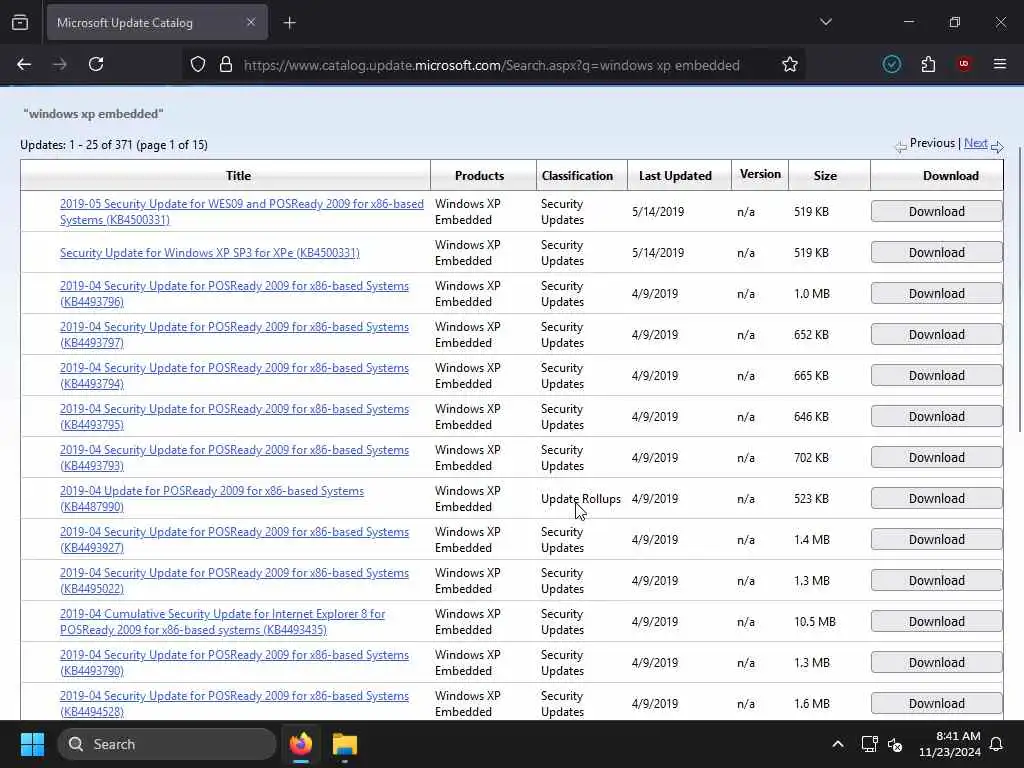Sort by Products column header

479,176
